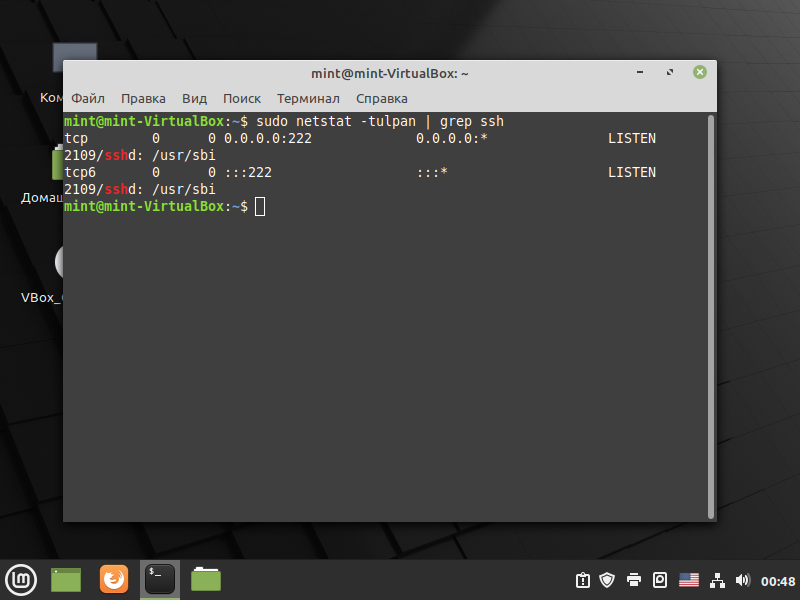Select the Computer desktop icon
Viewport: 800px width, 600px height.
57,71
